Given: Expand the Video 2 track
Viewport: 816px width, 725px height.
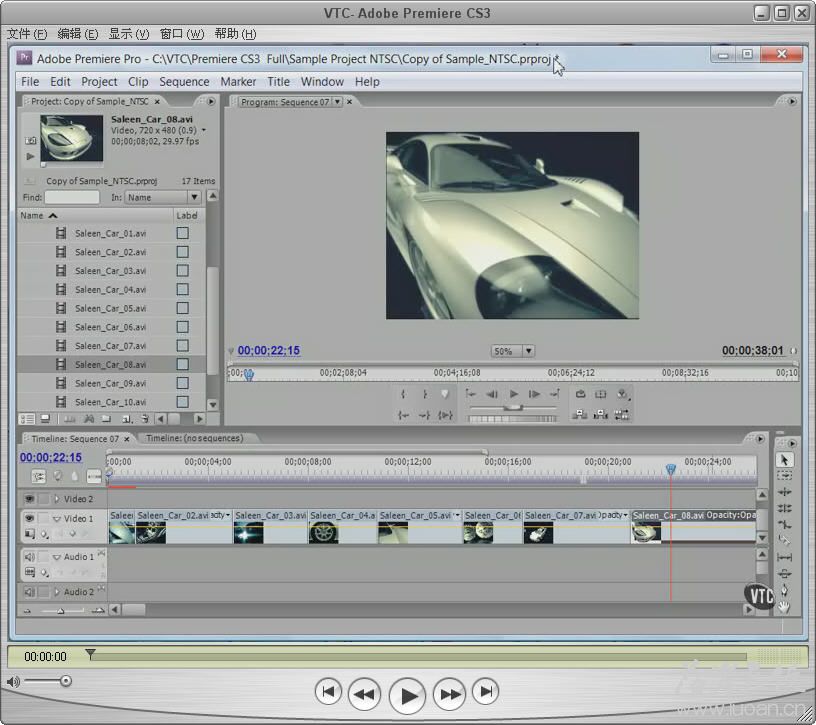Looking at the screenshot, I should tap(57, 499).
